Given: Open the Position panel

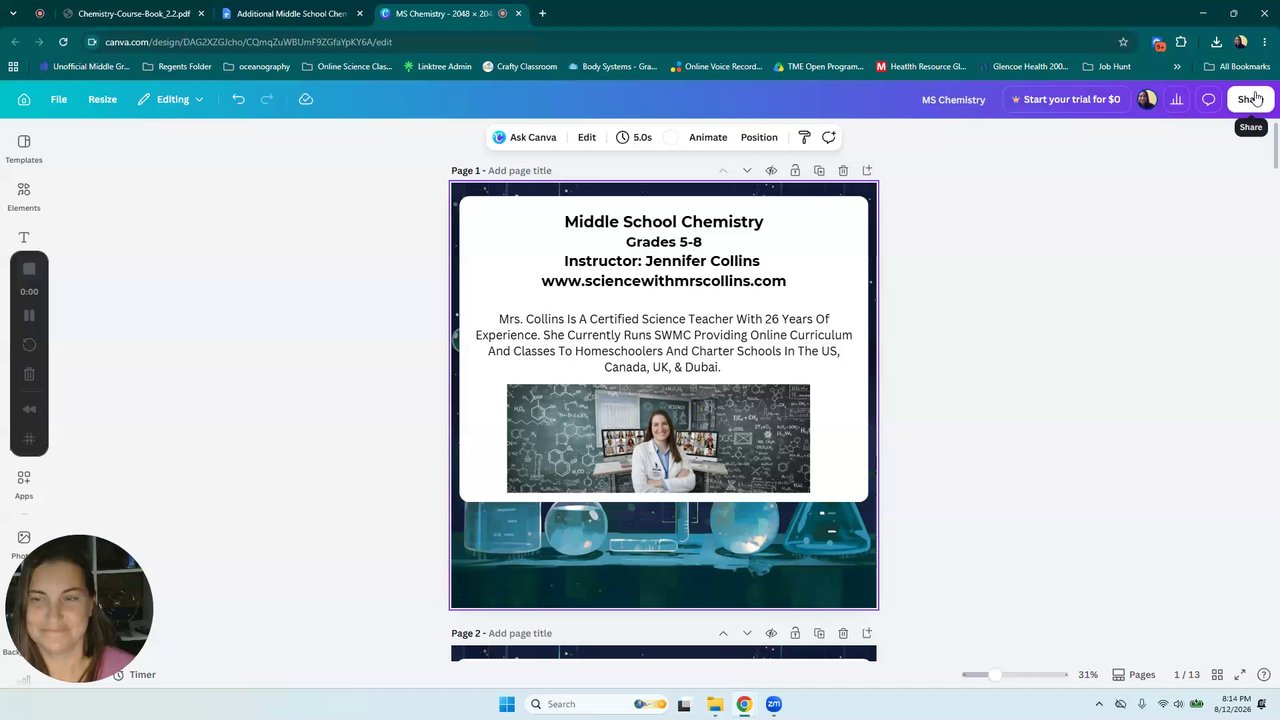Looking at the screenshot, I should tap(759, 137).
